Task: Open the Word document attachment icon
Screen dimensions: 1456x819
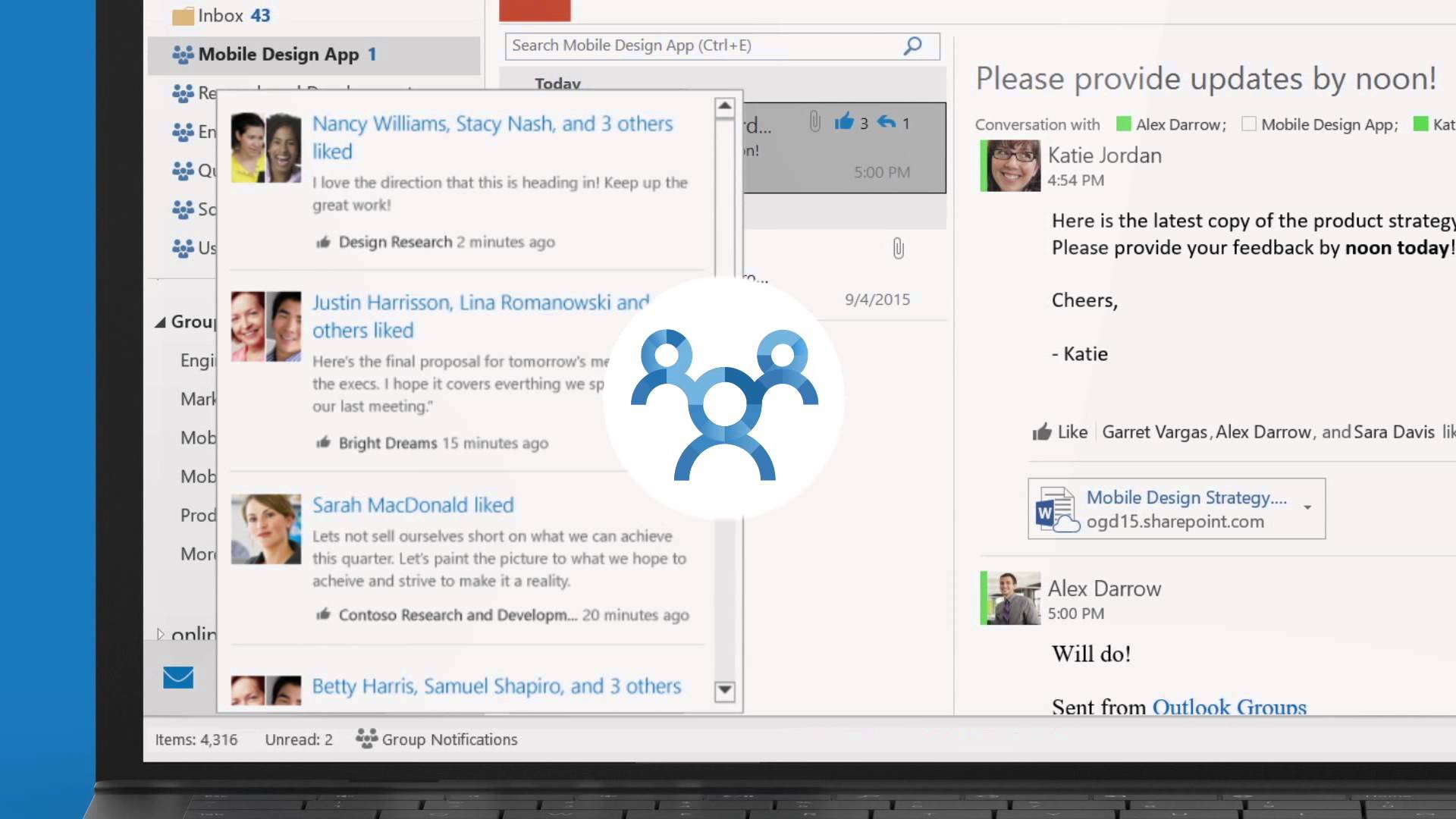Action: coord(1056,509)
